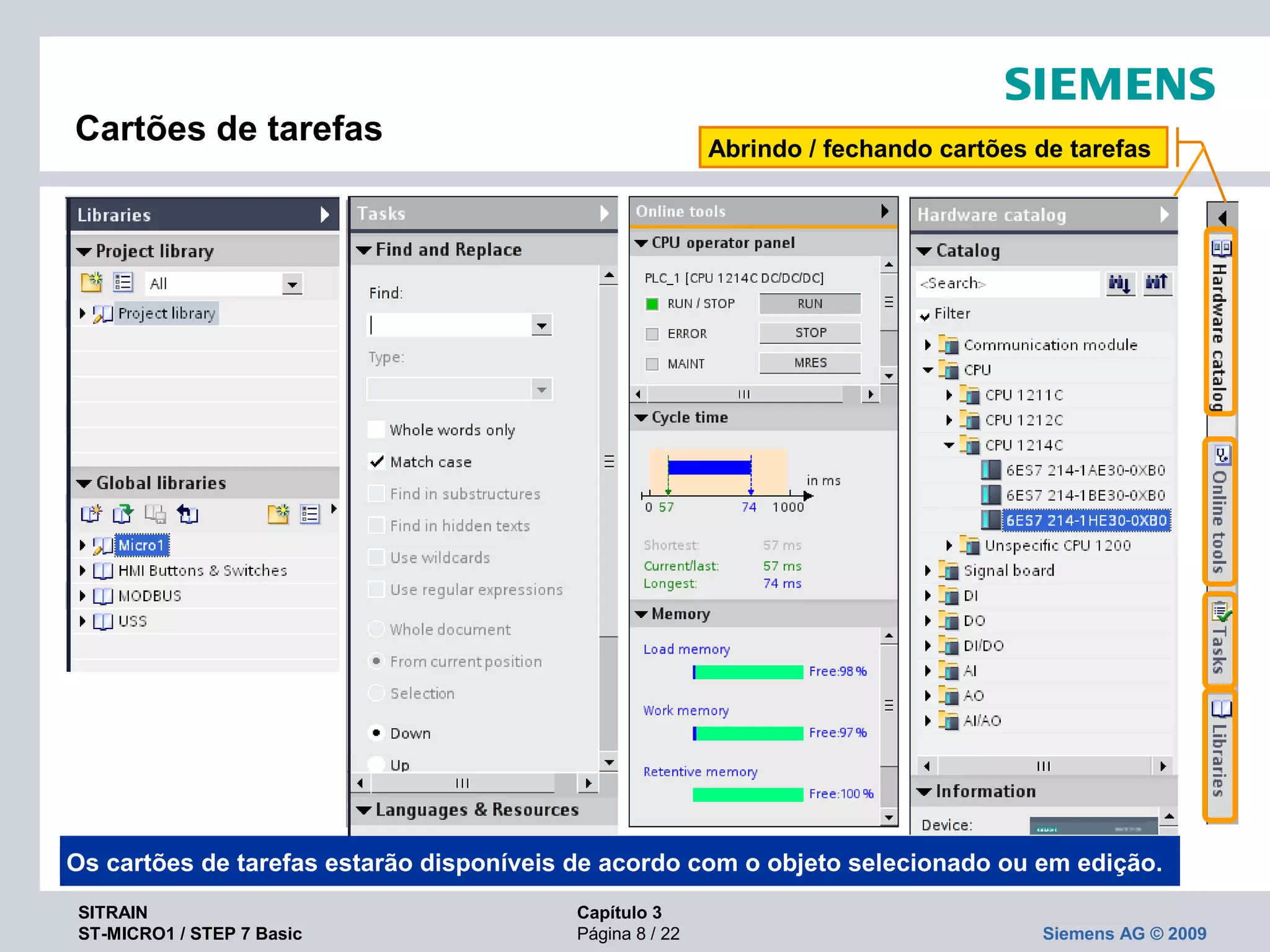Click the Find text input field
The height and width of the screenshot is (952, 1270).
[450, 325]
